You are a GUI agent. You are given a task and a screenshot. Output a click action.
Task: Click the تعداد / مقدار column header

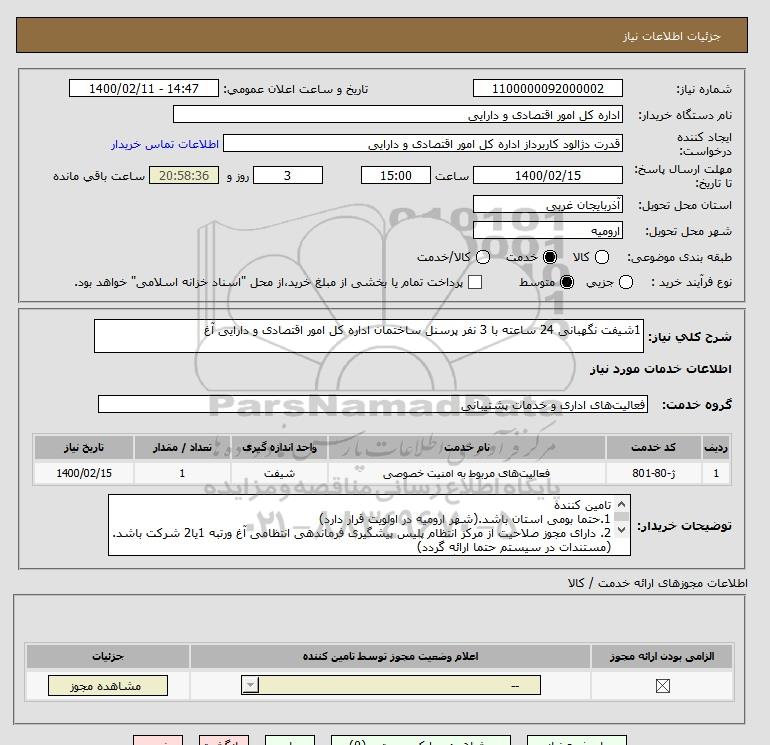coord(182,447)
